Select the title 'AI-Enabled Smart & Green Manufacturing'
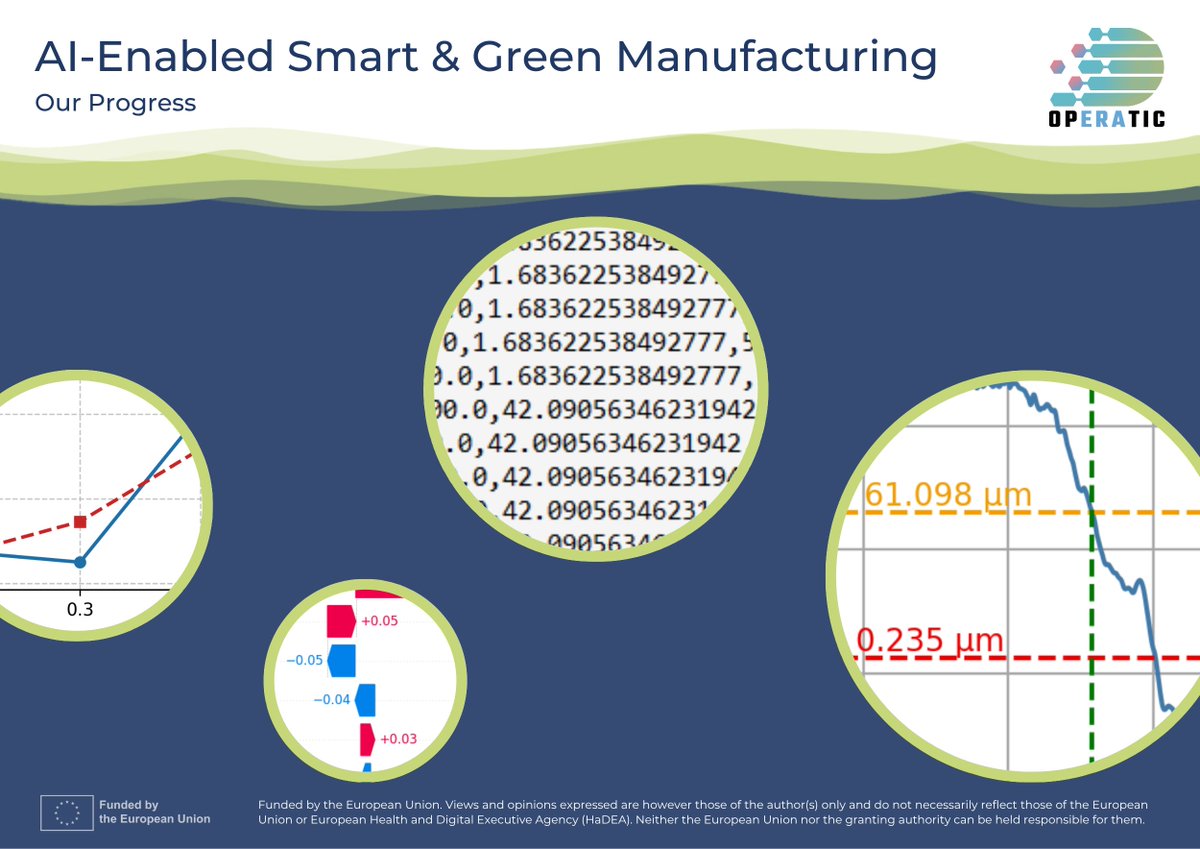The width and height of the screenshot is (1200, 849). coord(486,57)
